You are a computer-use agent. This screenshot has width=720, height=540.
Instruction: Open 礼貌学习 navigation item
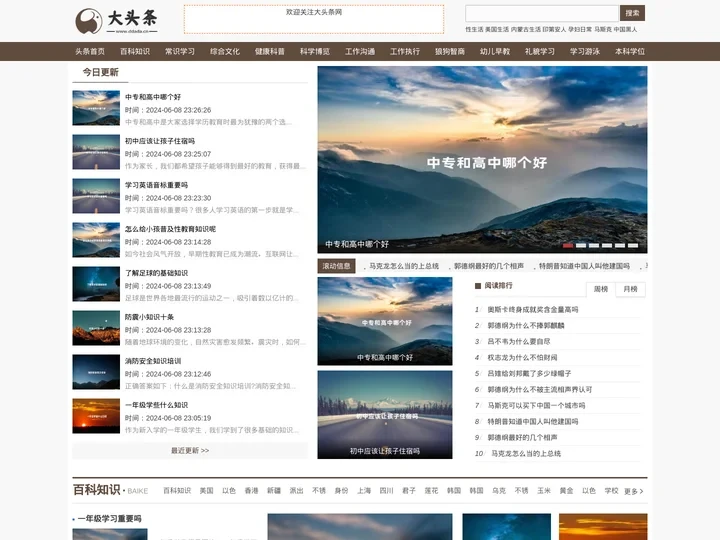pyautogui.click(x=540, y=51)
